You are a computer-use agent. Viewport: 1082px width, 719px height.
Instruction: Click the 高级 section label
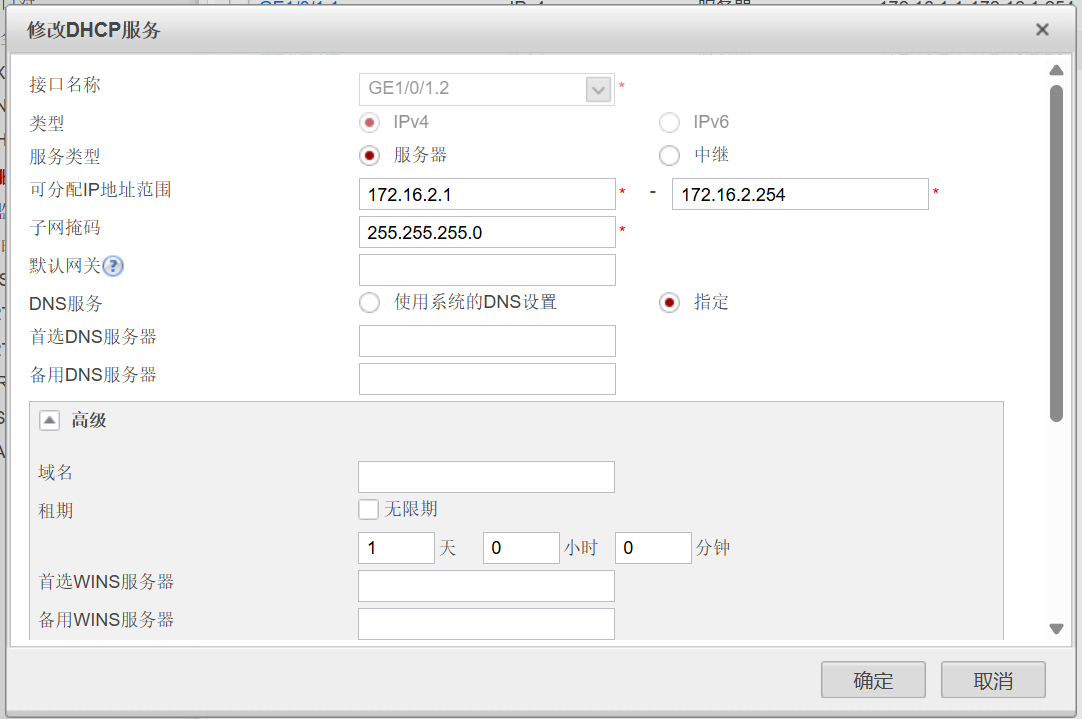click(89, 420)
